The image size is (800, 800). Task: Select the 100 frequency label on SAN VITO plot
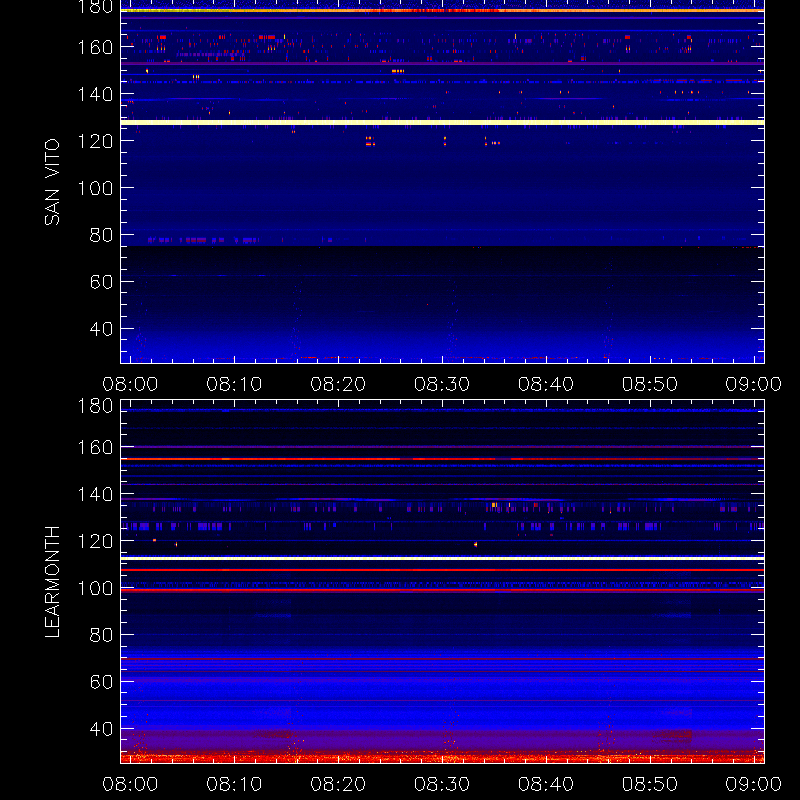(95, 188)
